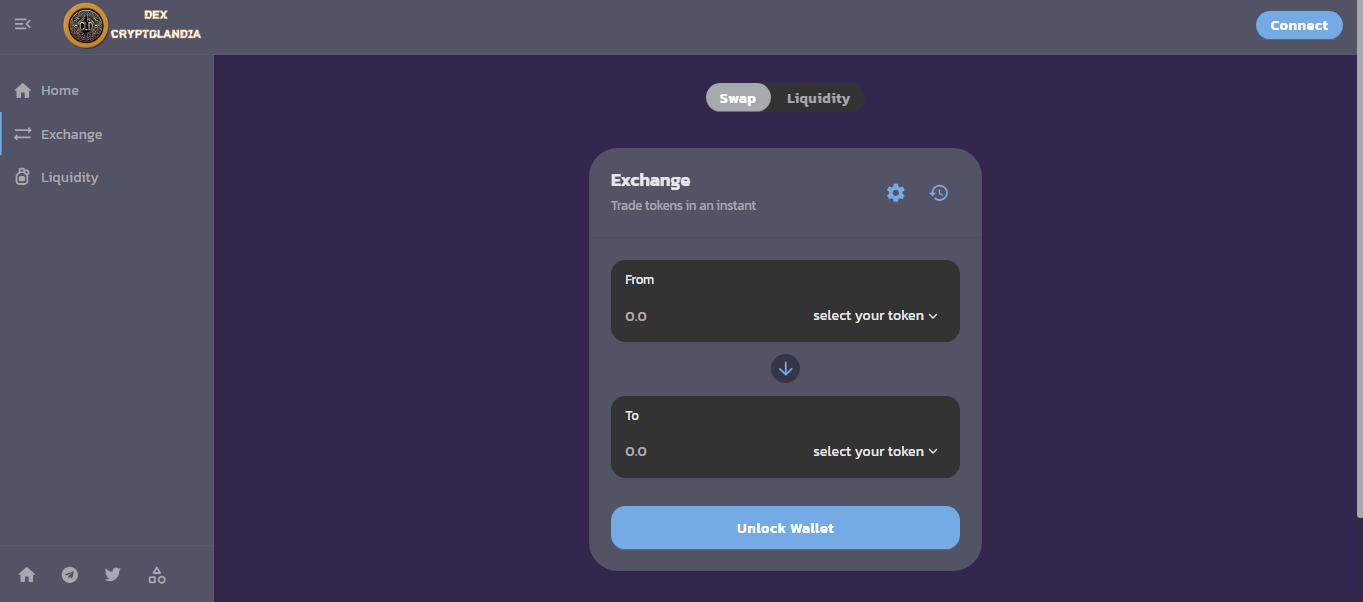Click the Unlock Wallet button
Viewport: 1363px width, 602px height.
[785, 528]
